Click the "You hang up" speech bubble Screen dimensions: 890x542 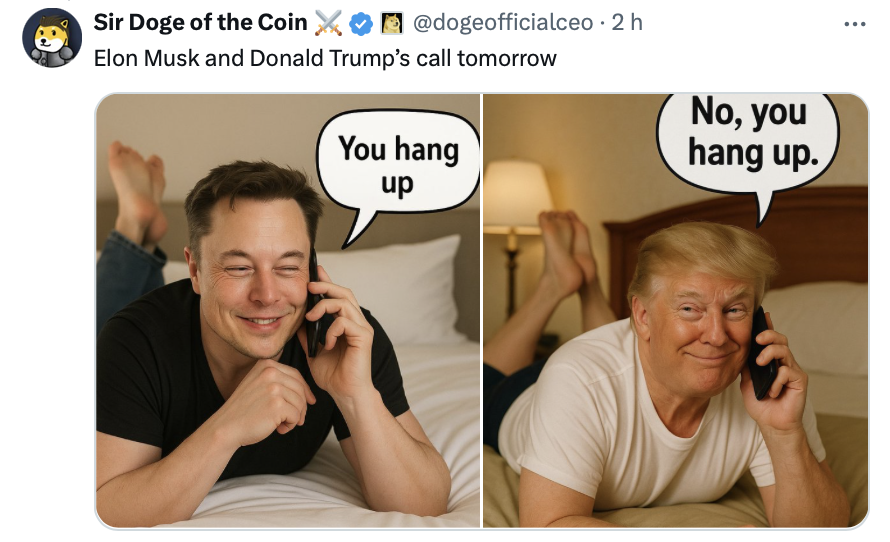(x=398, y=166)
